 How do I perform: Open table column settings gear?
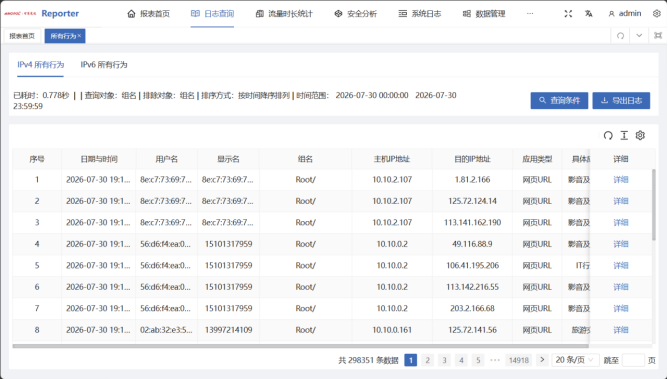(640, 135)
